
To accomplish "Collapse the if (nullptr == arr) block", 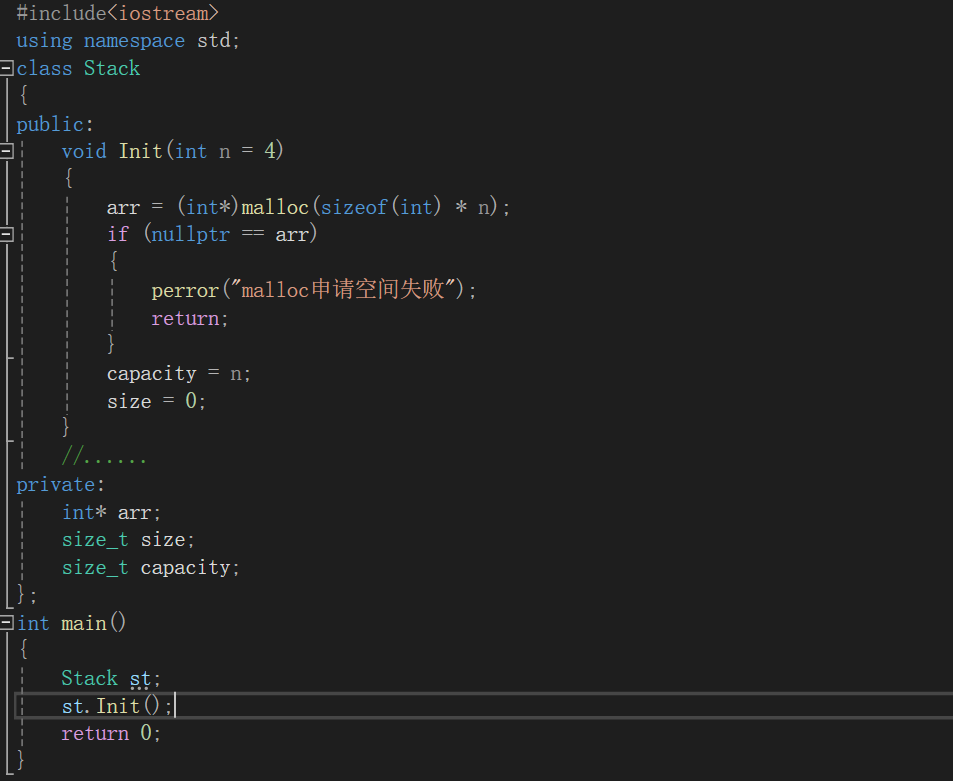I will coord(7,235).
